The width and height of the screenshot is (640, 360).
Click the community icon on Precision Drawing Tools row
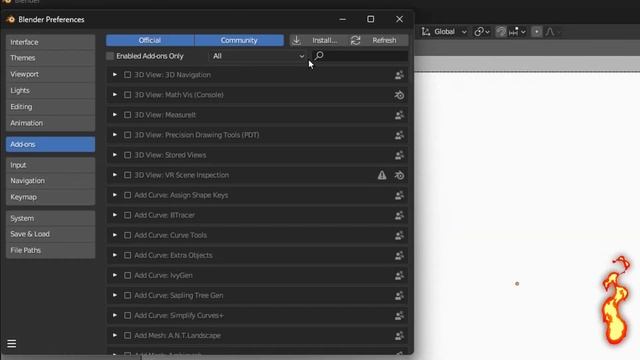coord(399,135)
